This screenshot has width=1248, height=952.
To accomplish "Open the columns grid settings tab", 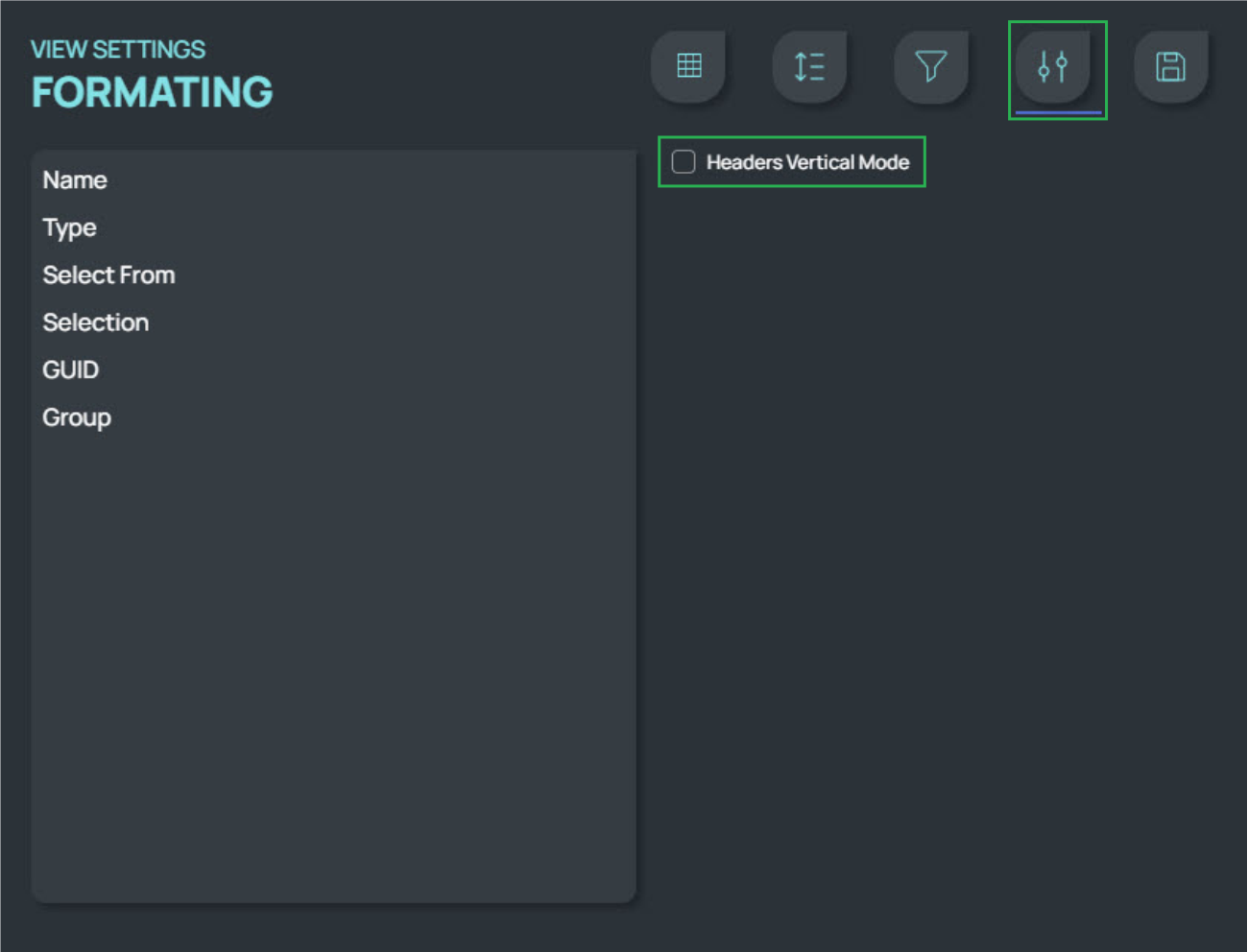I will (x=688, y=66).
